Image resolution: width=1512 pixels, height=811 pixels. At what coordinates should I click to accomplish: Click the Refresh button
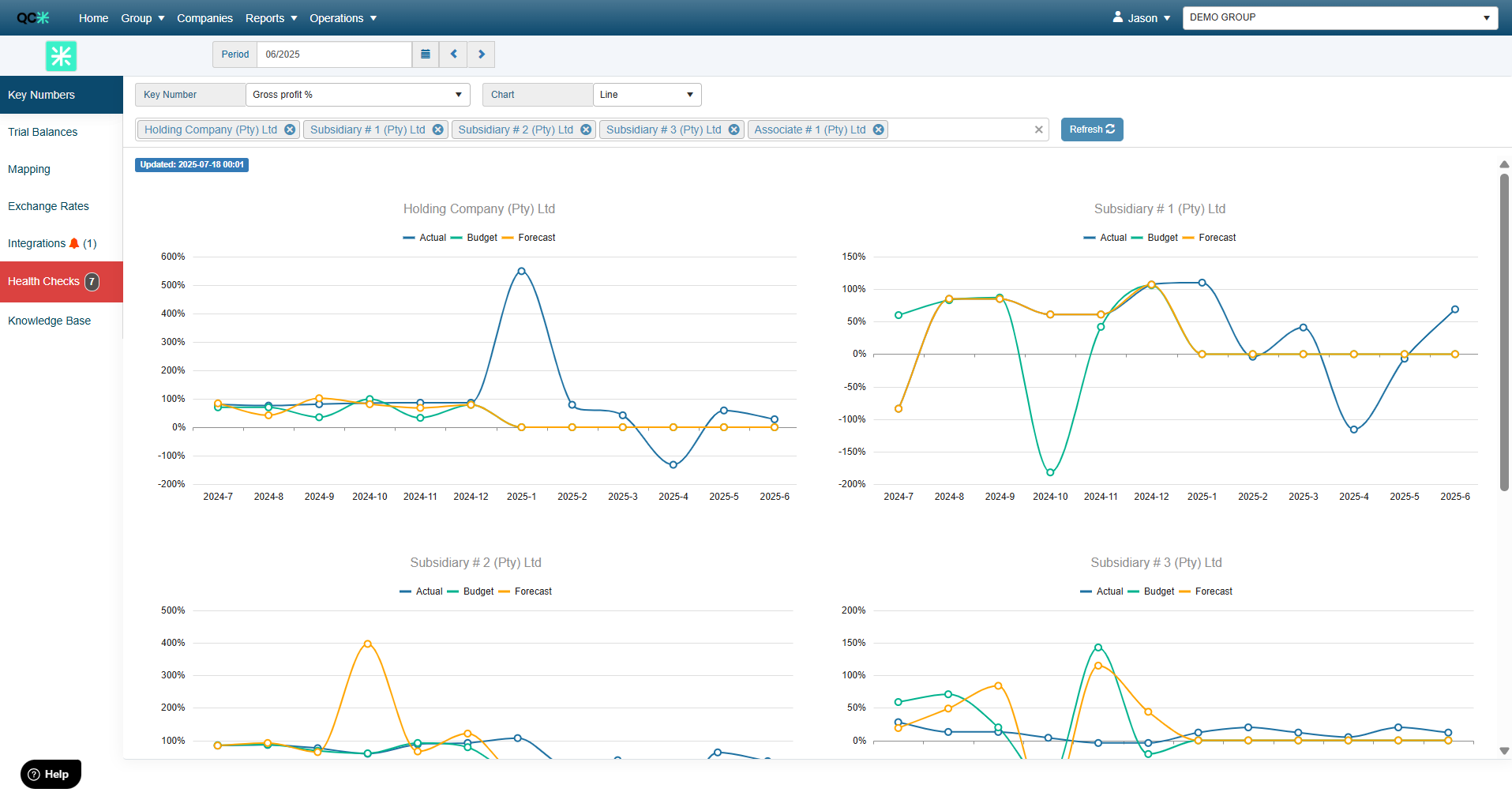point(1092,130)
